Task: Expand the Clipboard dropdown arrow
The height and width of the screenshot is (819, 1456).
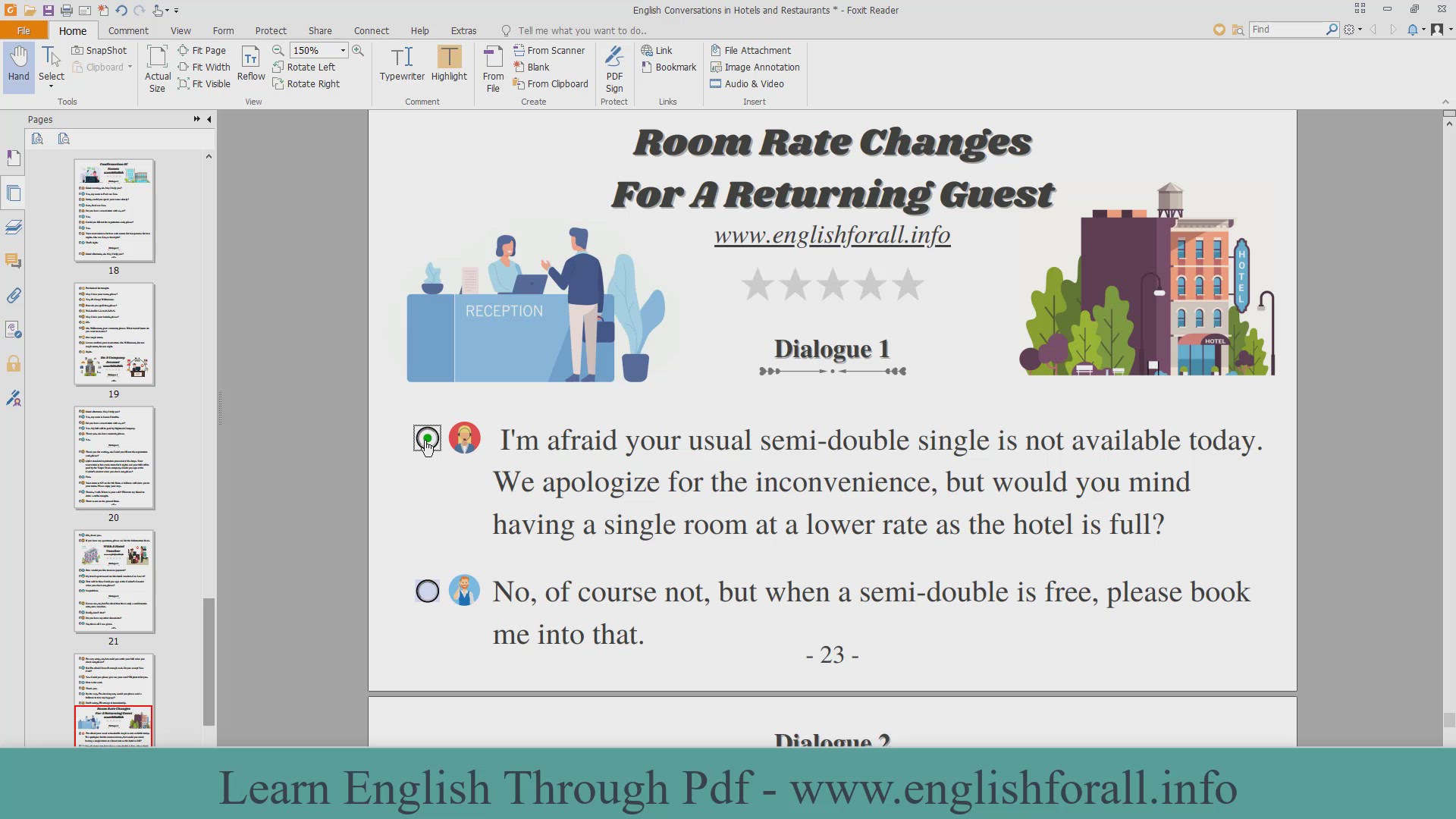Action: (130, 67)
